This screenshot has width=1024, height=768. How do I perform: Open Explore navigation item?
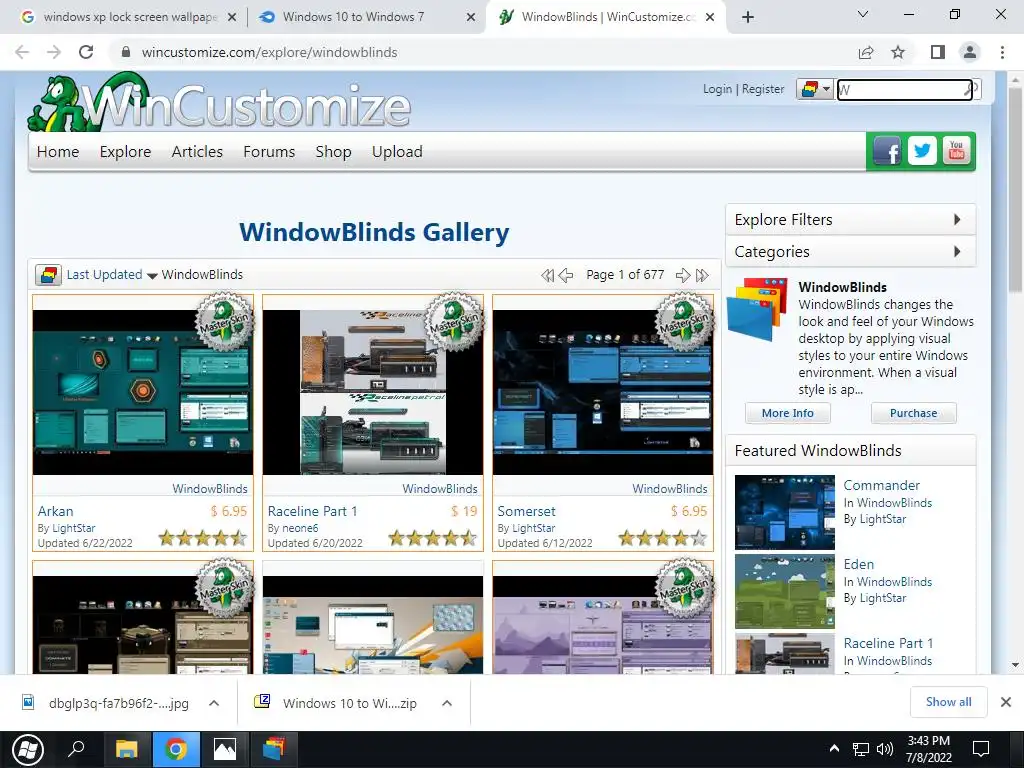click(125, 152)
